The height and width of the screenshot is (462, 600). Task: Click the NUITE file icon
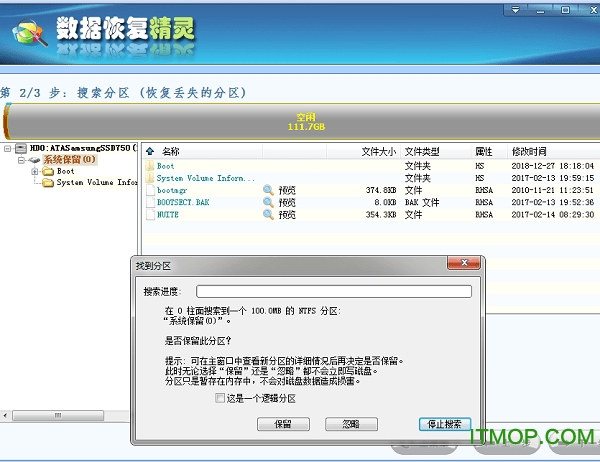point(150,215)
